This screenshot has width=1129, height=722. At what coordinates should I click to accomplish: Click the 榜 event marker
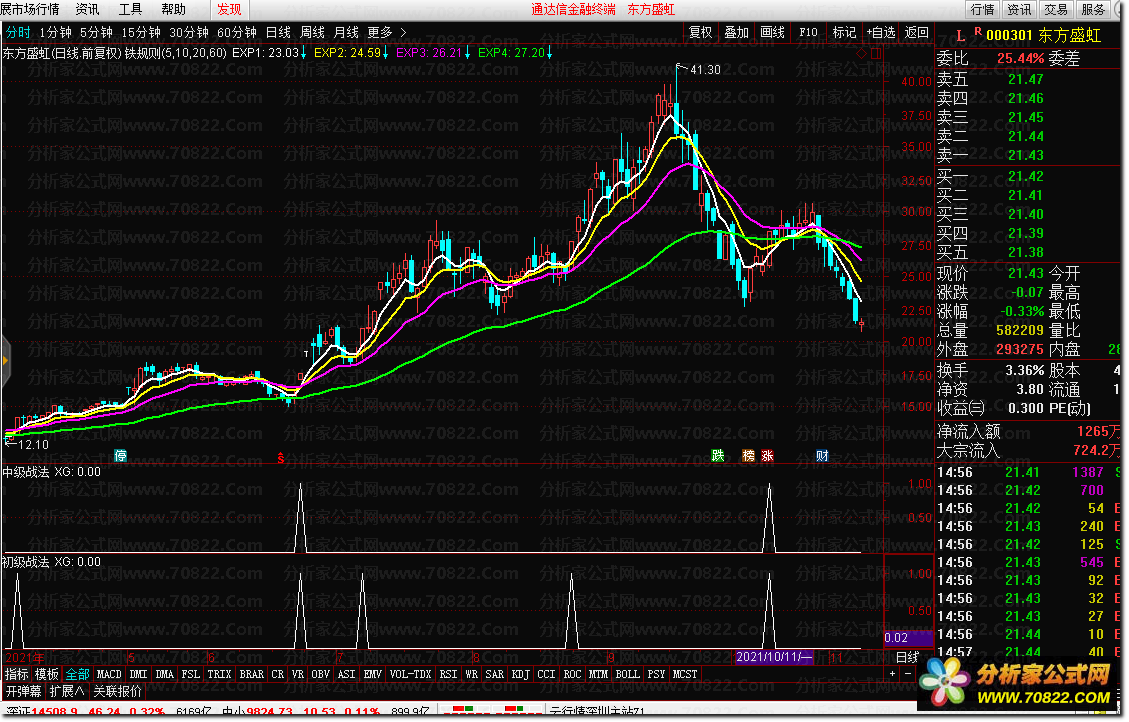[749, 456]
